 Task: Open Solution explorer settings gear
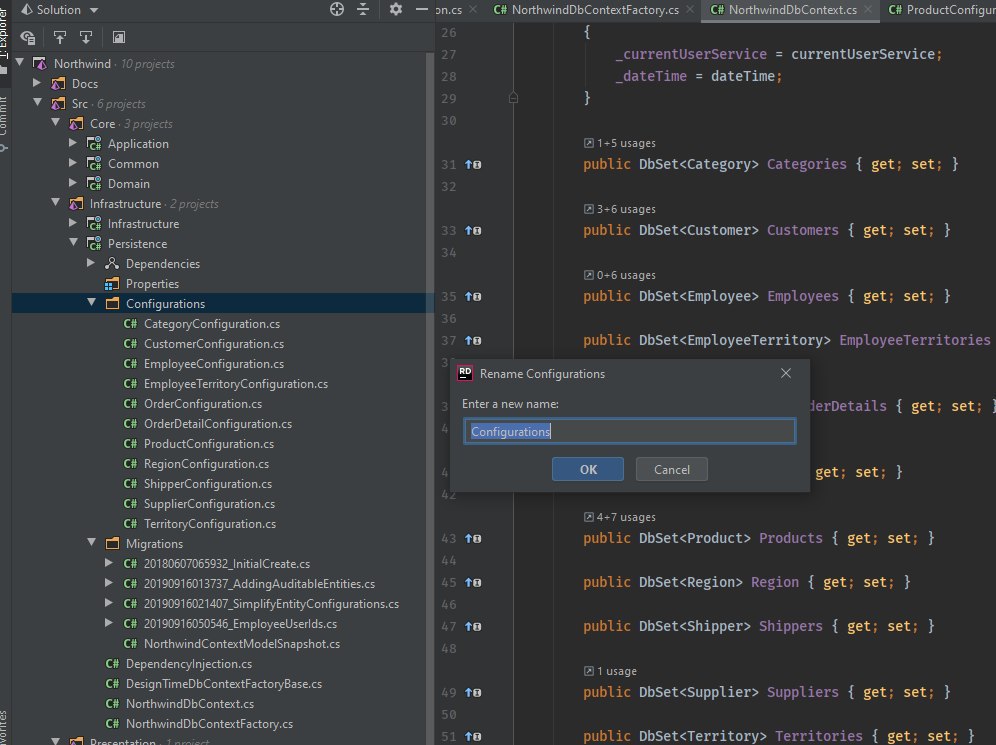(x=396, y=10)
